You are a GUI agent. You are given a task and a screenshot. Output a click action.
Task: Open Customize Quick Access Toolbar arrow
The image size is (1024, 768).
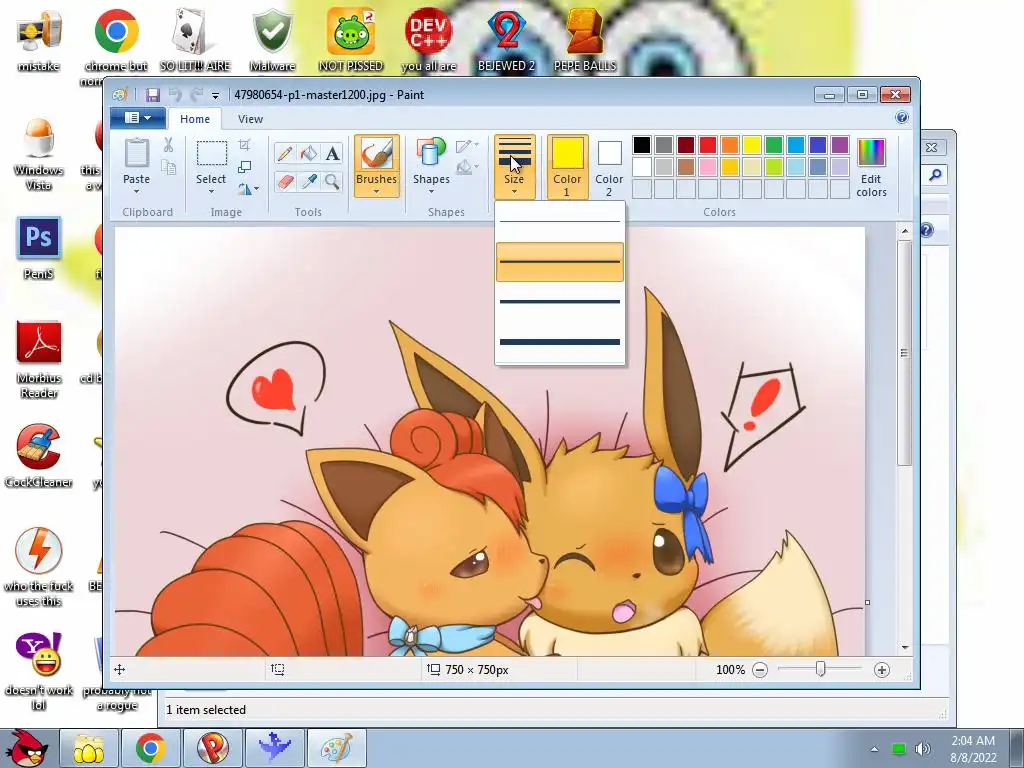[215, 95]
